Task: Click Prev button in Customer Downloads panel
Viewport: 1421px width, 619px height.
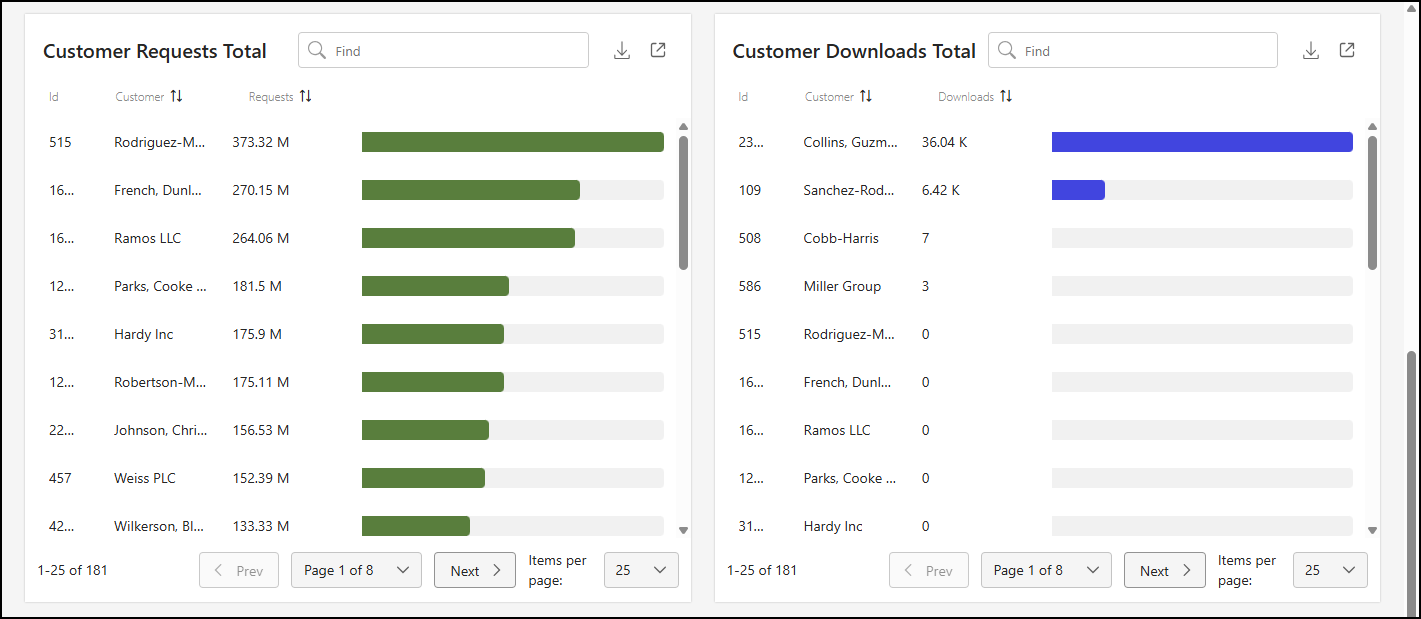Action: point(929,570)
